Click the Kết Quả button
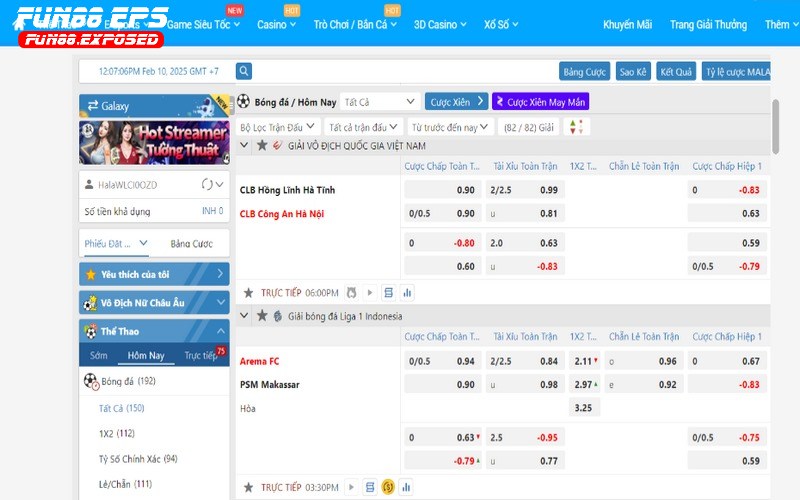This screenshot has width=800, height=500. 676,71
